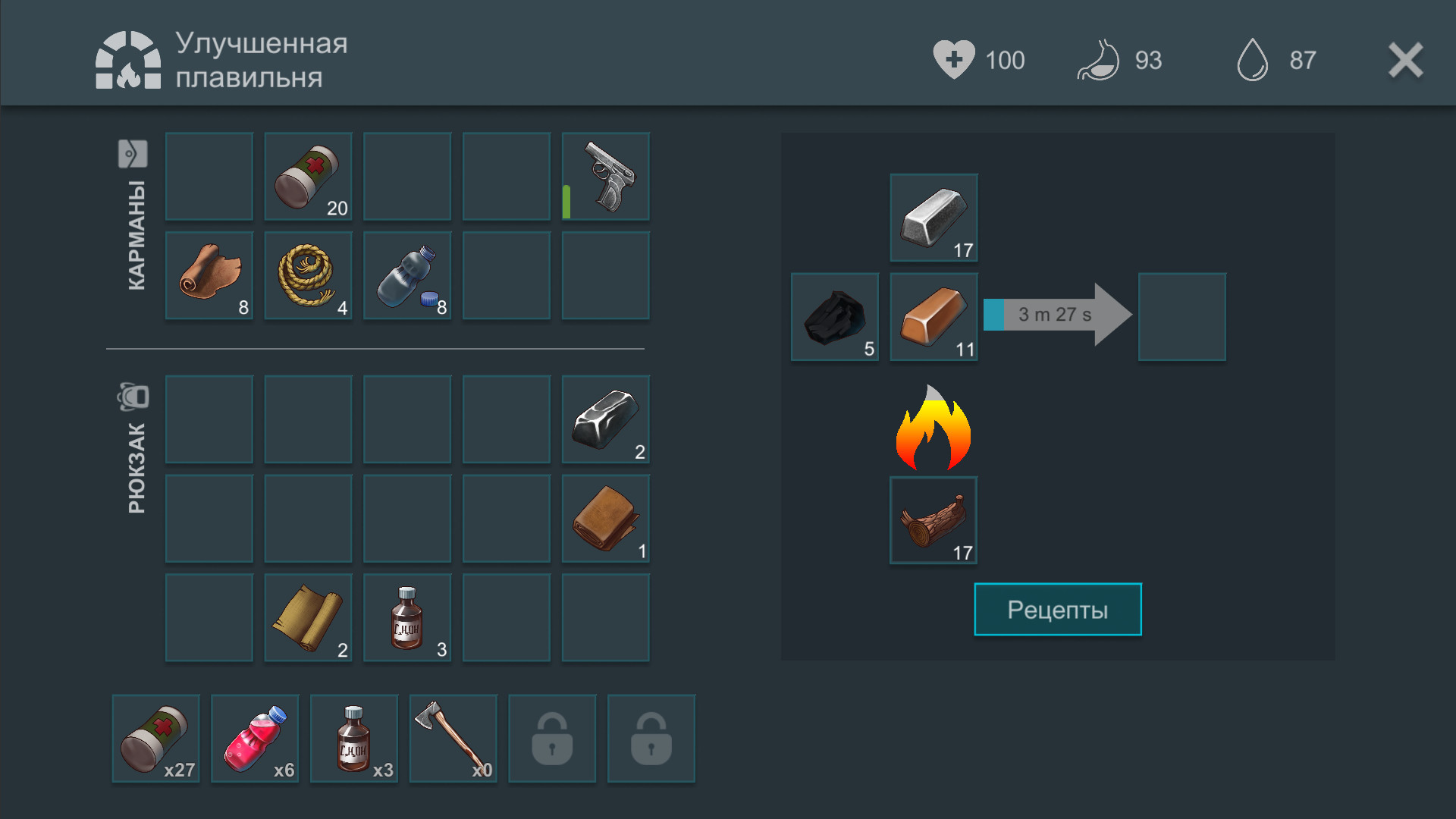Pick the leather piece in backpack
The height and width of the screenshot is (819, 1456).
pos(606,519)
